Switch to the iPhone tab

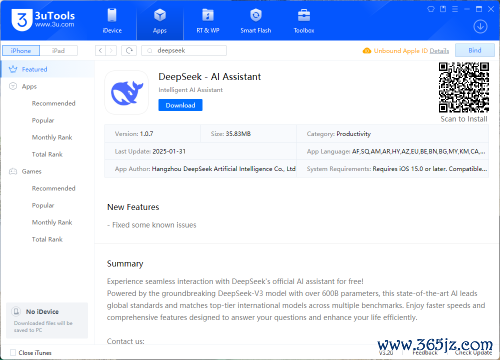click(x=21, y=51)
